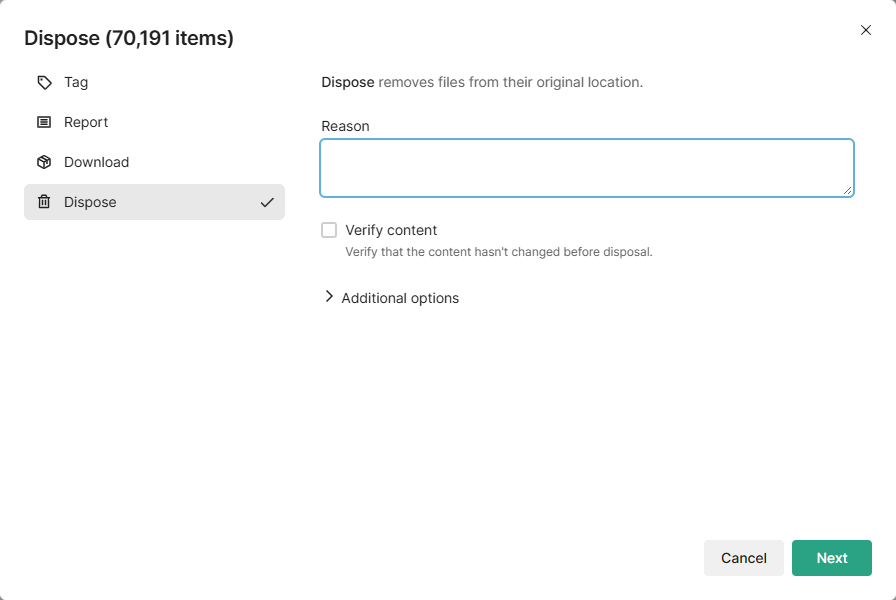
Task: Close the Dispose dialog with X
Action: [x=866, y=30]
